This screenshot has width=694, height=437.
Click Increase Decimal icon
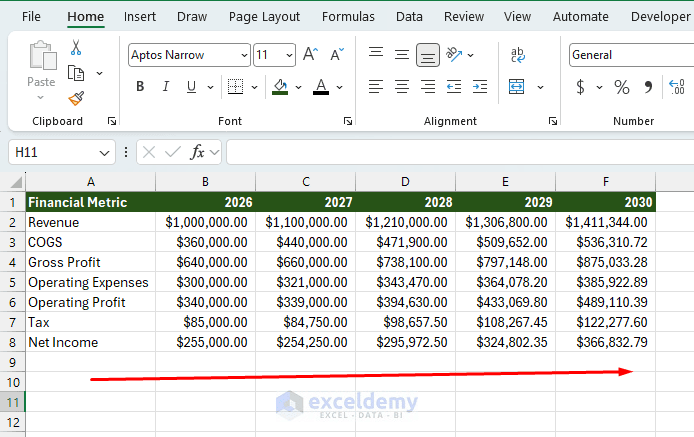(677, 87)
